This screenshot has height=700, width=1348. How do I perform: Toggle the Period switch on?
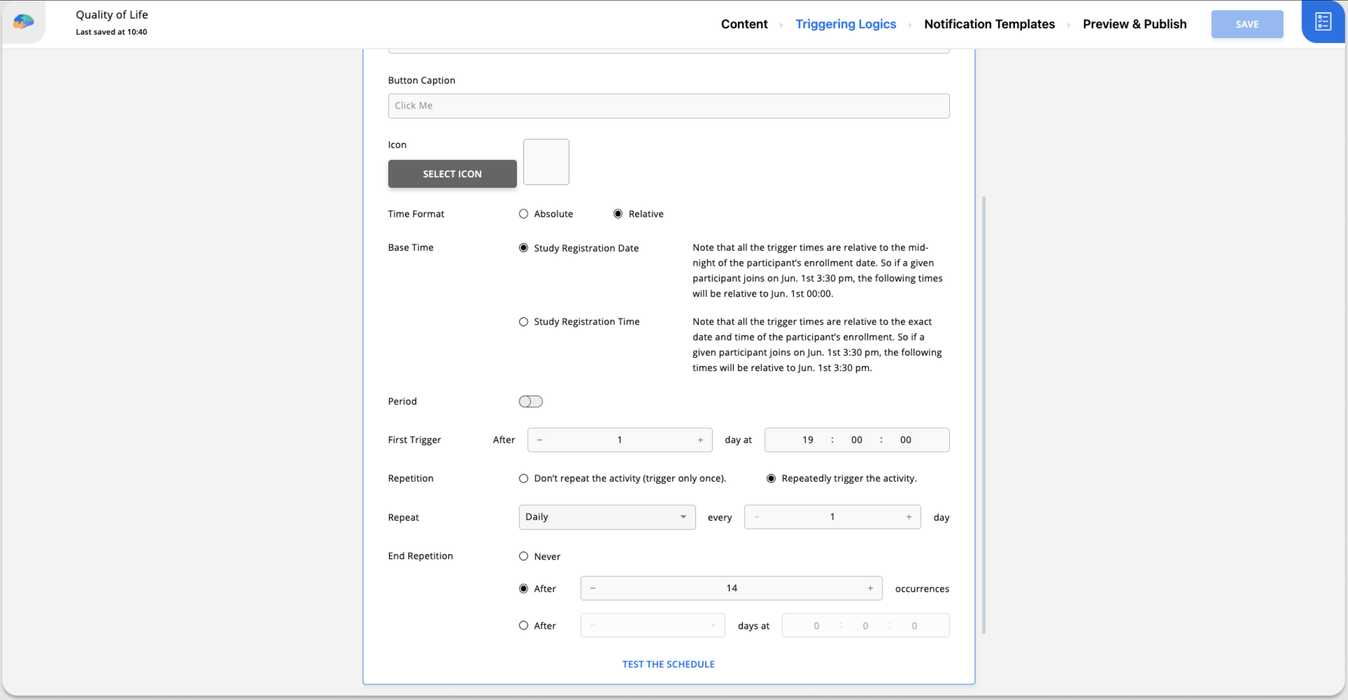coord(531,402)
